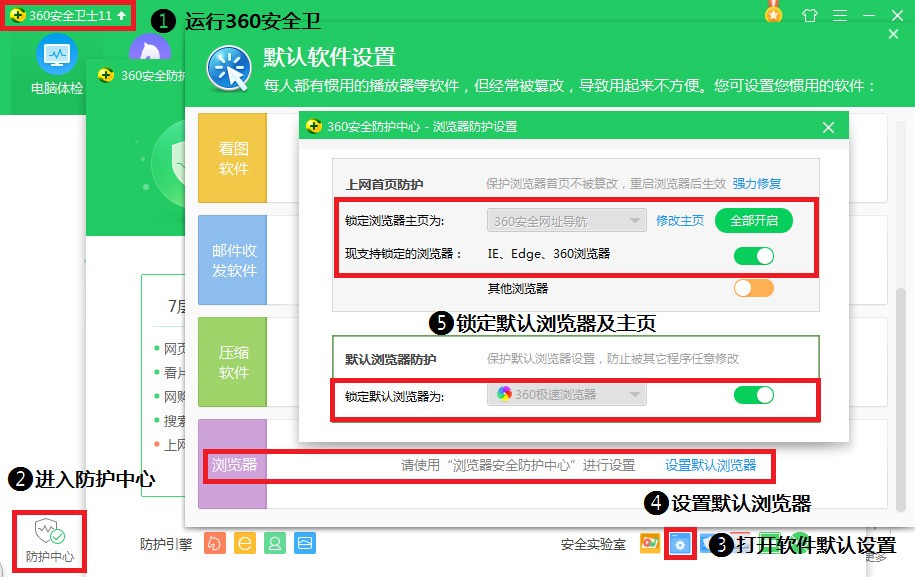Open the main menu hamburger icon
915x577 pixels.
pyautogui.click(x=840, y=15)
